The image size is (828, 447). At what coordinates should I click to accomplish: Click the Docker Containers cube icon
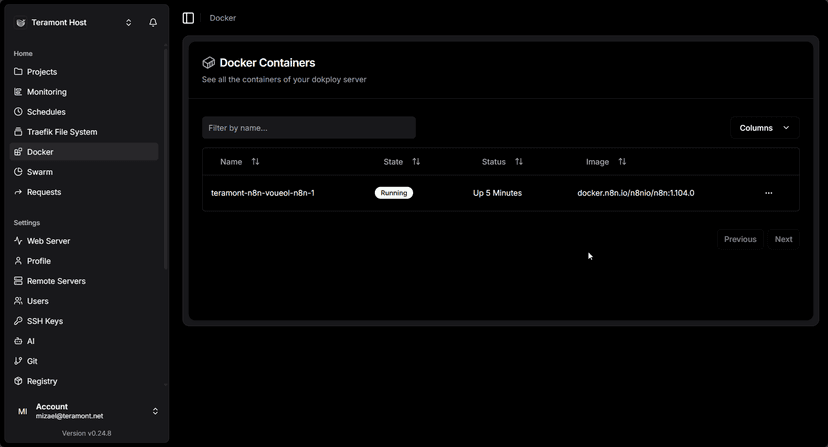click(209, 63)
